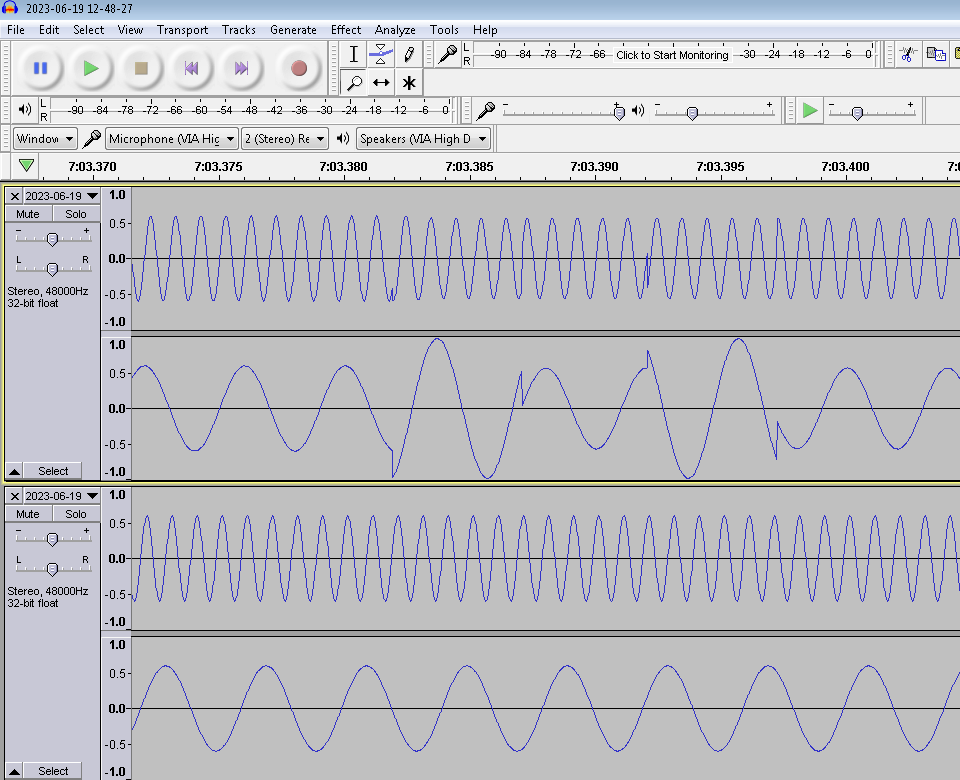
Task: Choose the Draw tool pencil
Action: point(409,54)
